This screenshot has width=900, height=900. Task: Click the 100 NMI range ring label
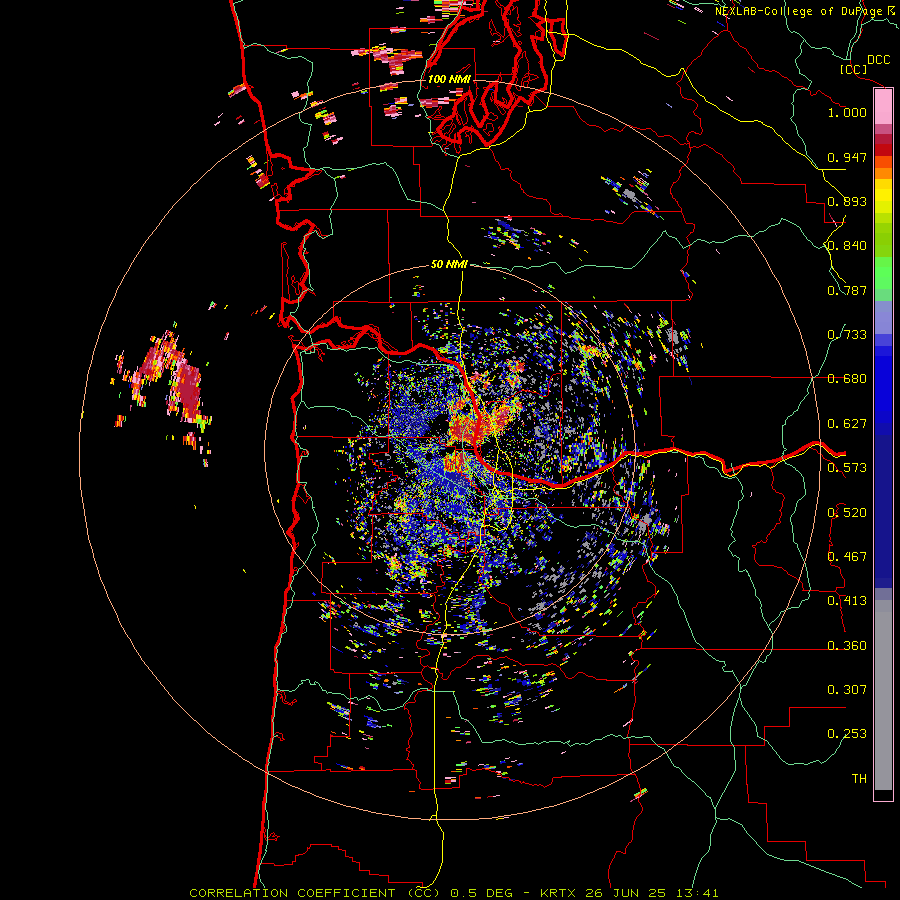point(449,79)
